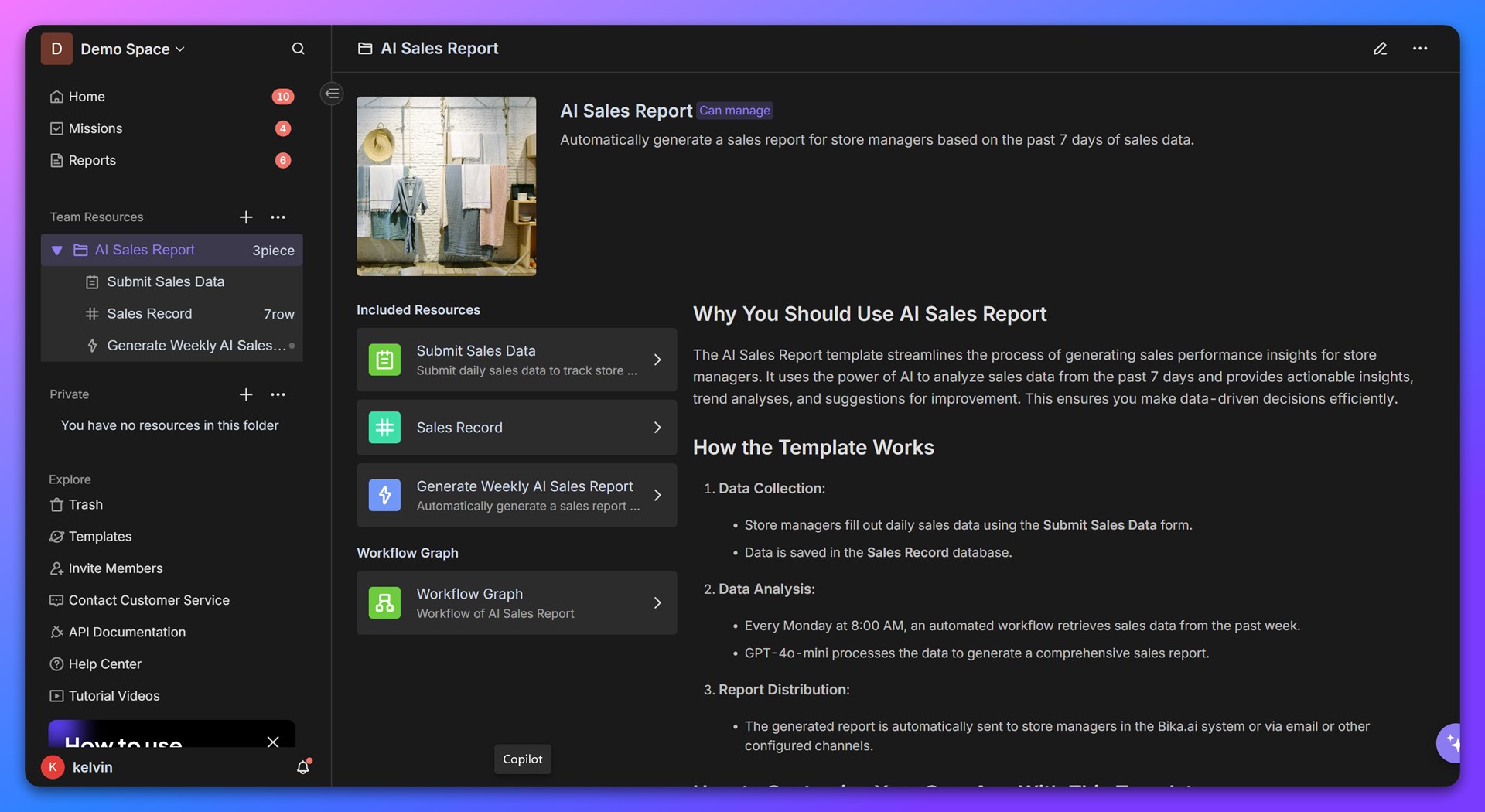Click the Can manage permission tag

point(735,111)
